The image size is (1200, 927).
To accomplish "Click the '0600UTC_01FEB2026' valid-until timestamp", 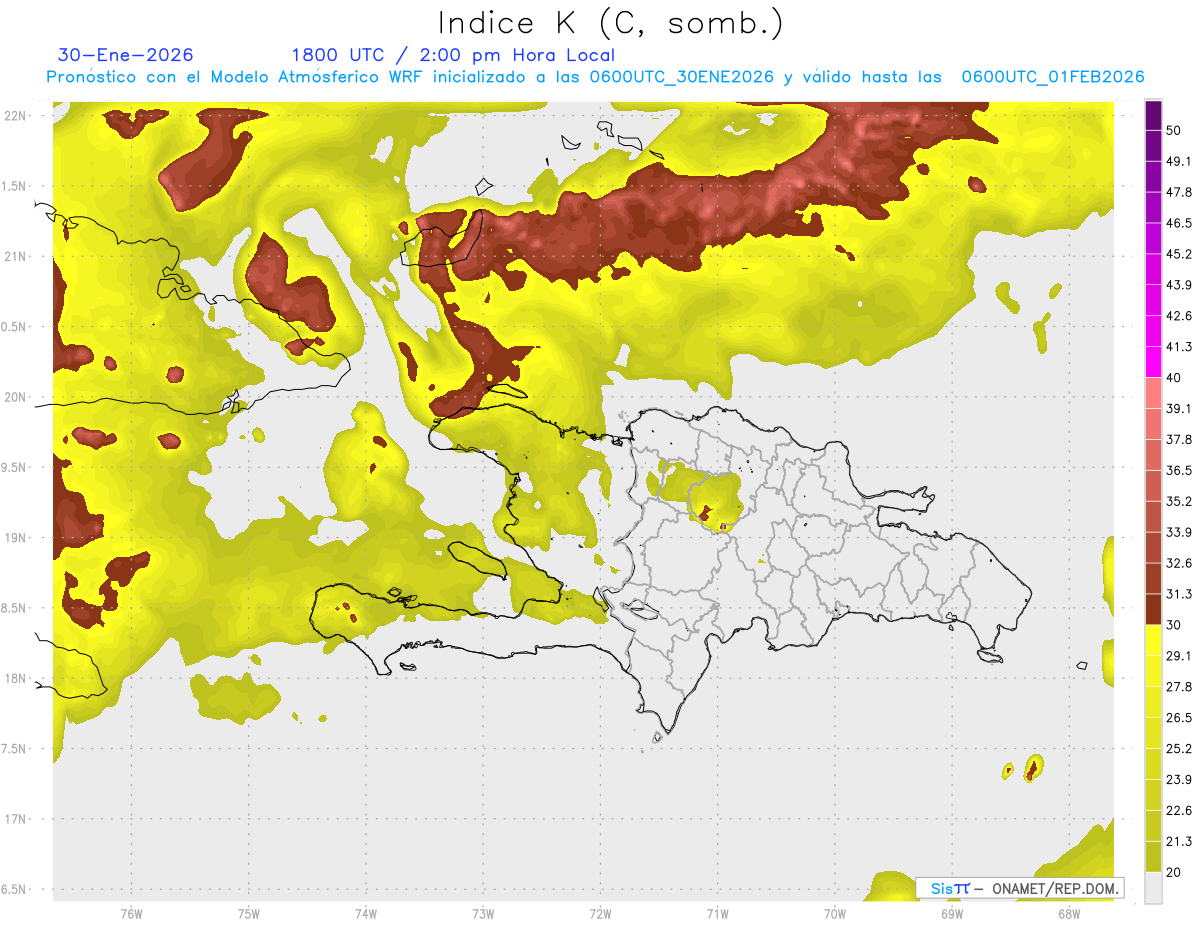I will pyautogui.click(x=1053, y=77).
